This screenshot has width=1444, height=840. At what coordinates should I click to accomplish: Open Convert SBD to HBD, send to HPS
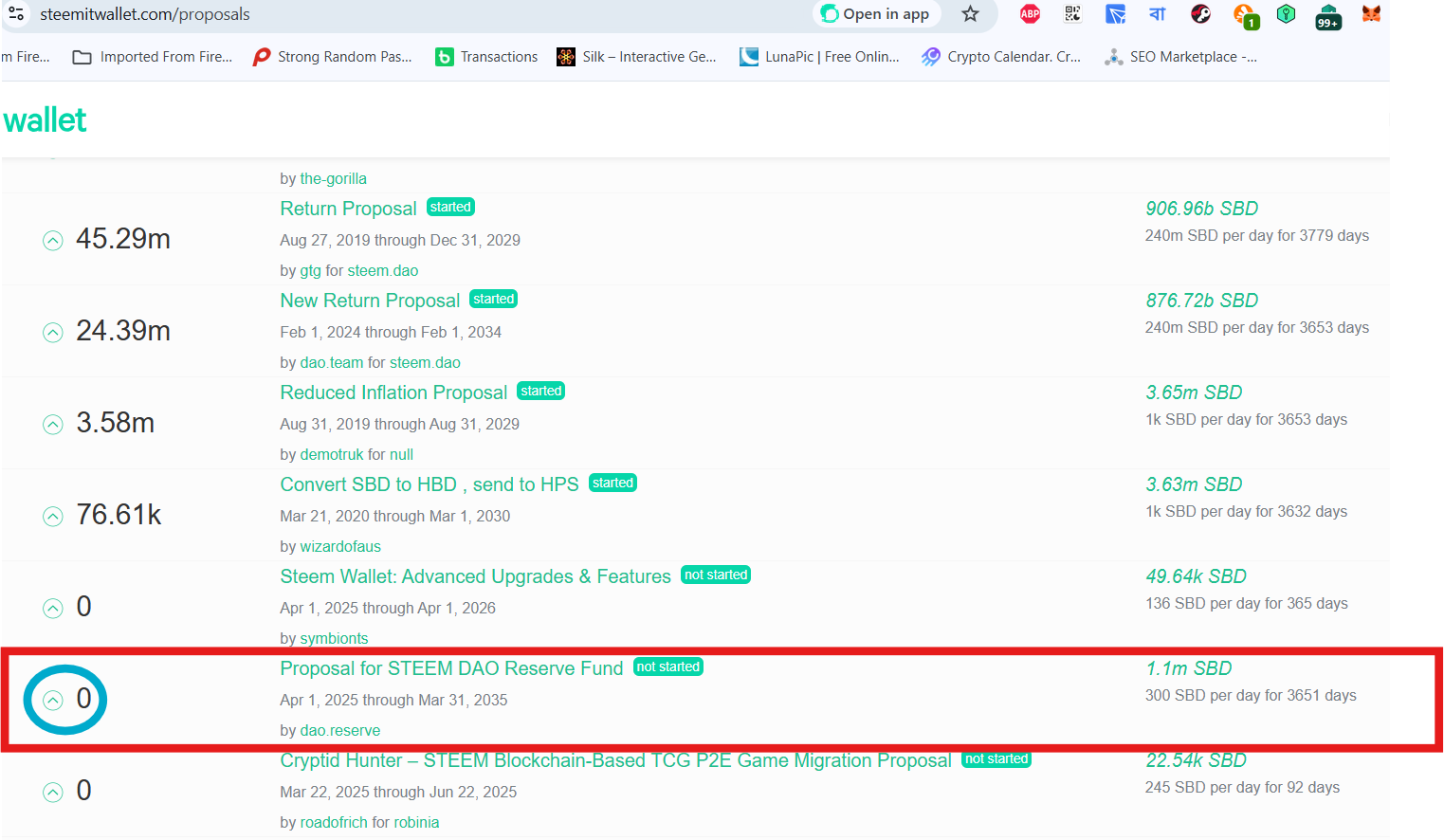point(430,484)
